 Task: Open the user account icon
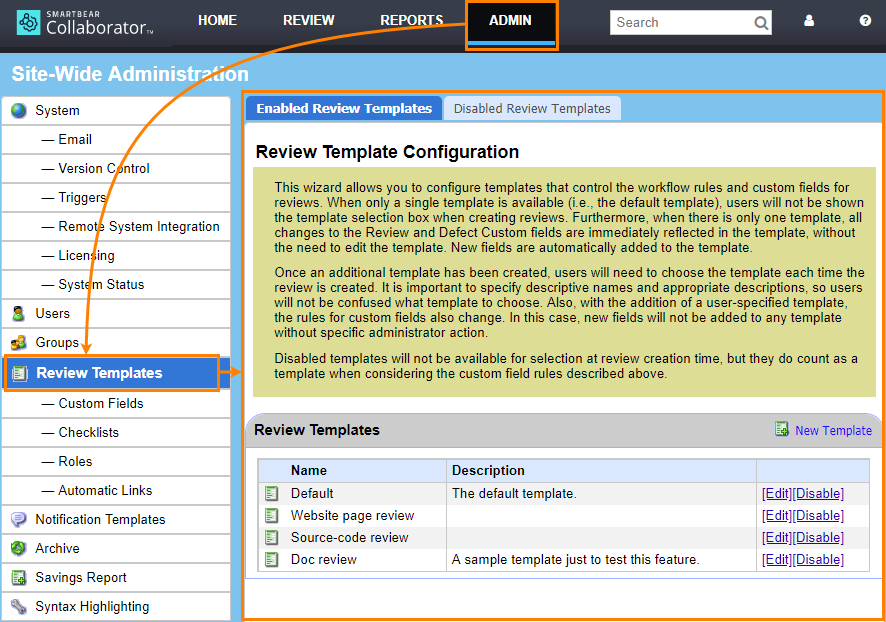(809, 20)
